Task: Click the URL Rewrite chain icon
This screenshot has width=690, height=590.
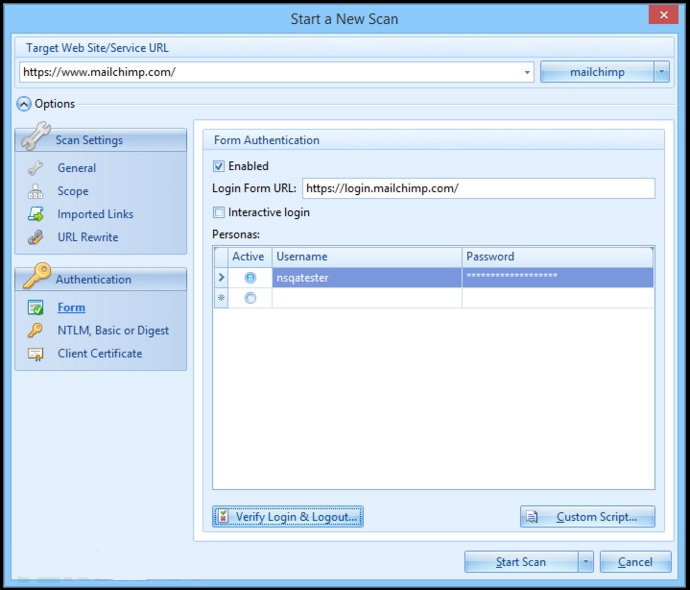Action: pos(35,237)
